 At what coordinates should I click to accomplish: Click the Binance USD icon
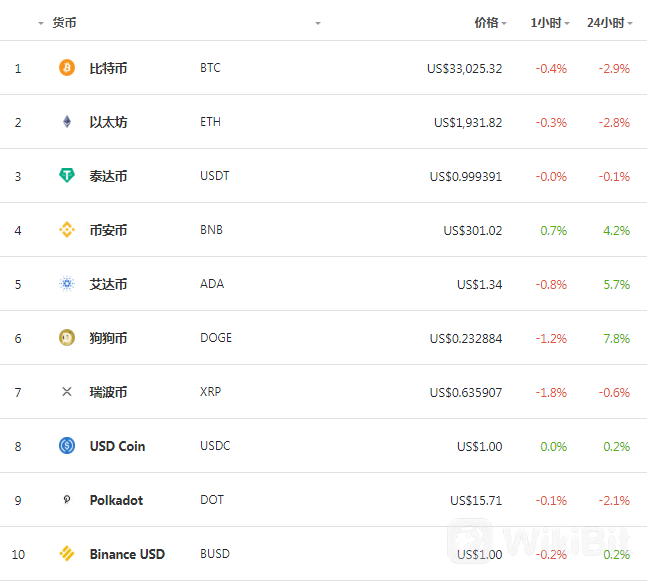pyautogui.click(x=67, y=554)
